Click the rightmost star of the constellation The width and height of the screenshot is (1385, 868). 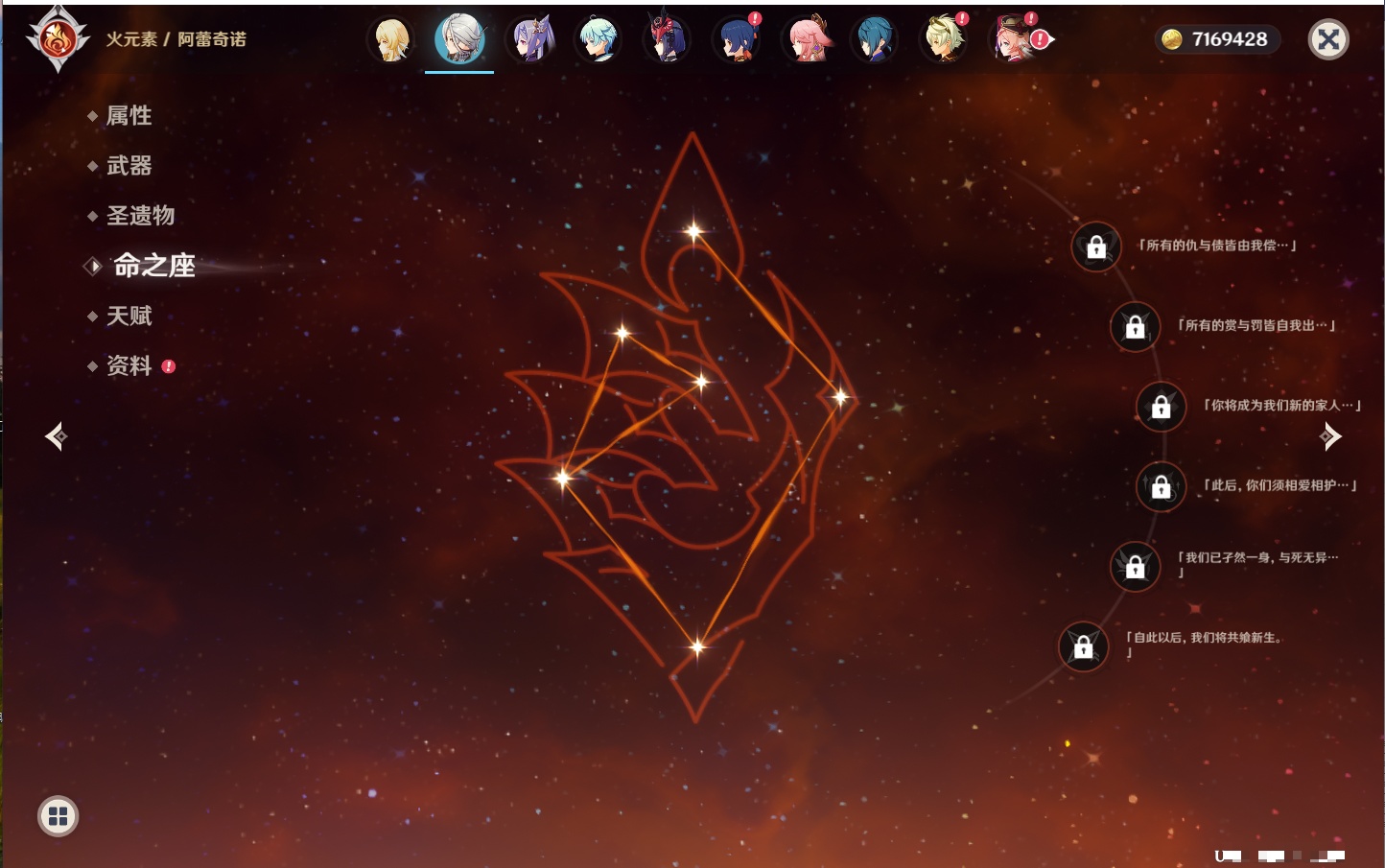coord(840,397)
